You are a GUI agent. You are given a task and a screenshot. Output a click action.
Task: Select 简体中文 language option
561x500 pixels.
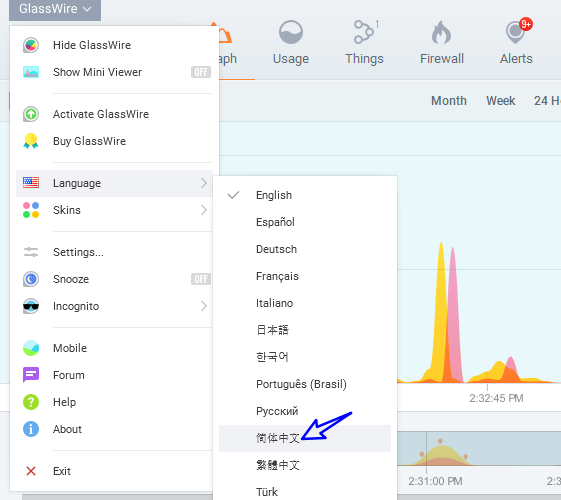[305, 438]
